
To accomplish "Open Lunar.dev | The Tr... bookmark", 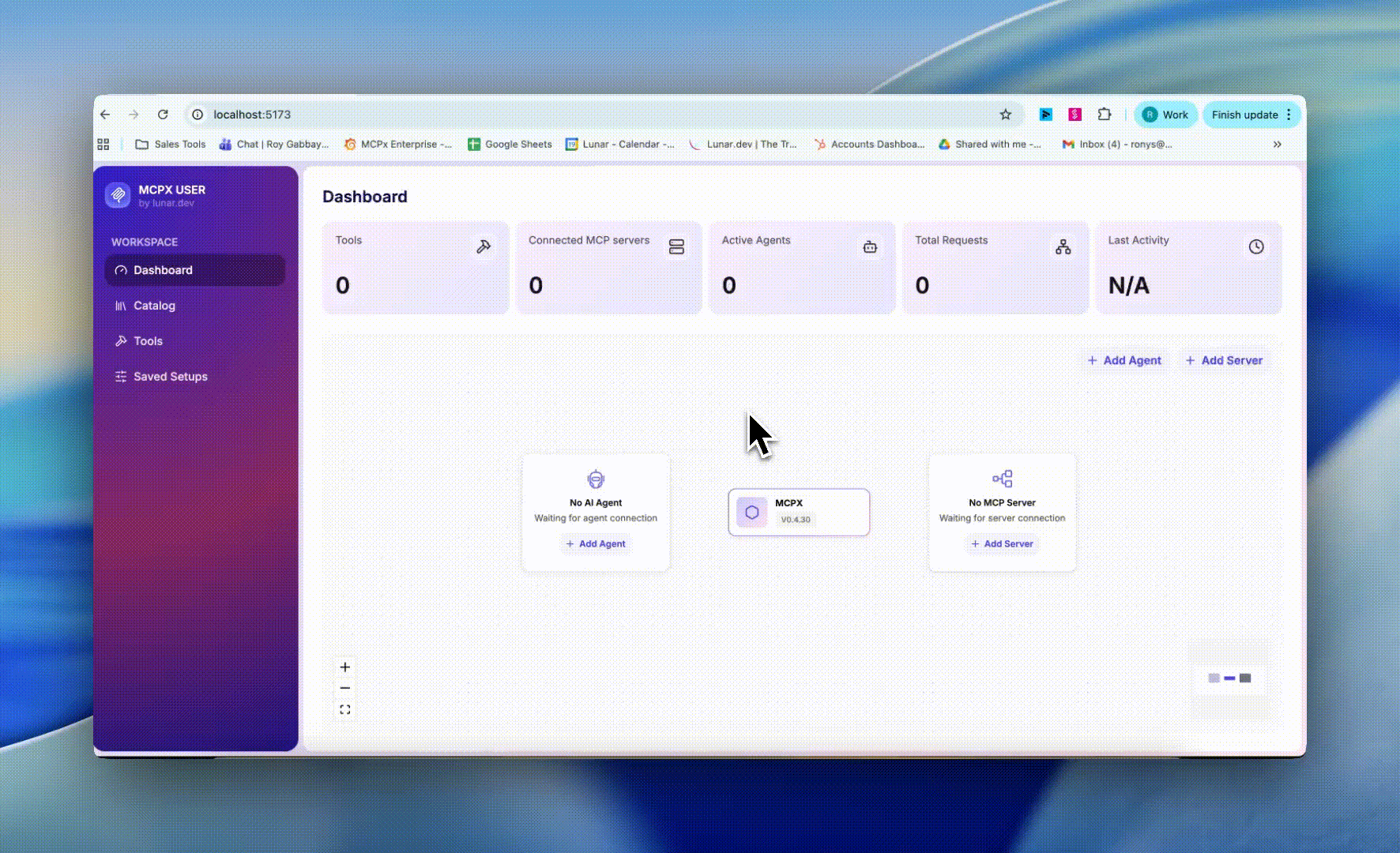I will 743,145.
